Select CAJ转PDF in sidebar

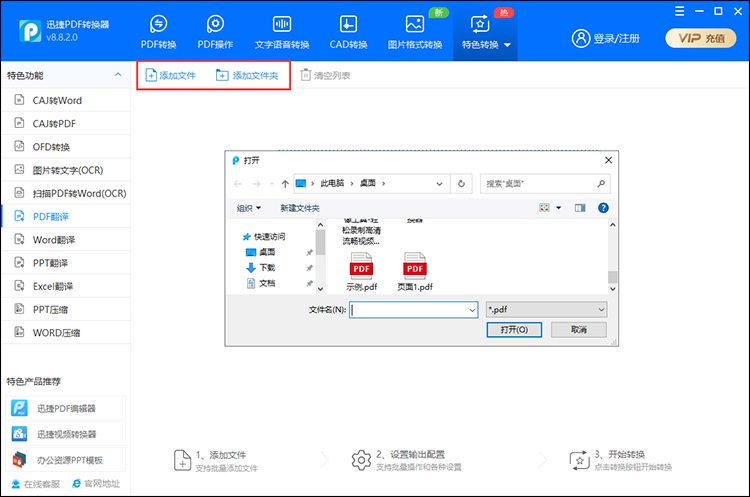click(x=66, y=123)
